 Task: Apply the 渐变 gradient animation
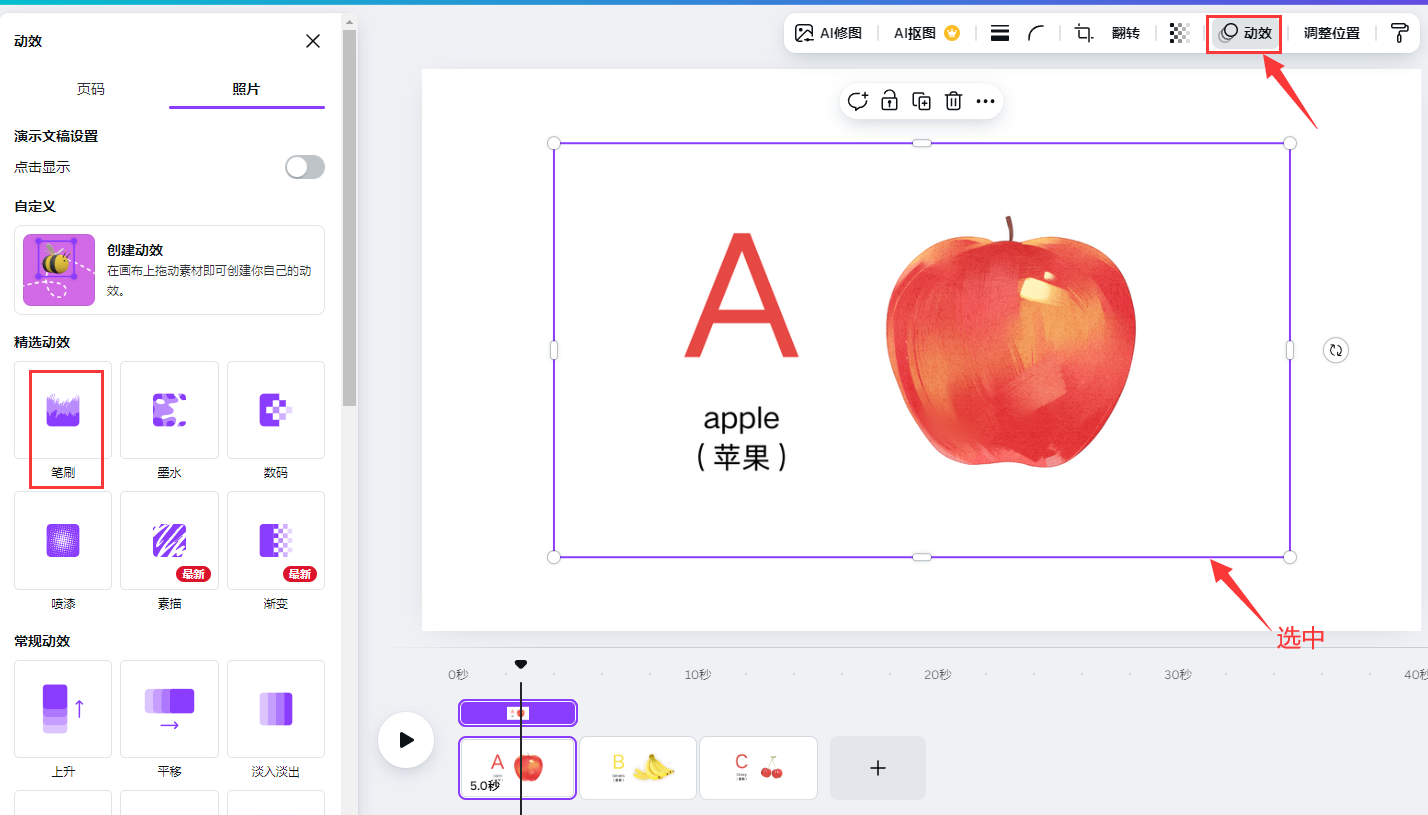276,540
